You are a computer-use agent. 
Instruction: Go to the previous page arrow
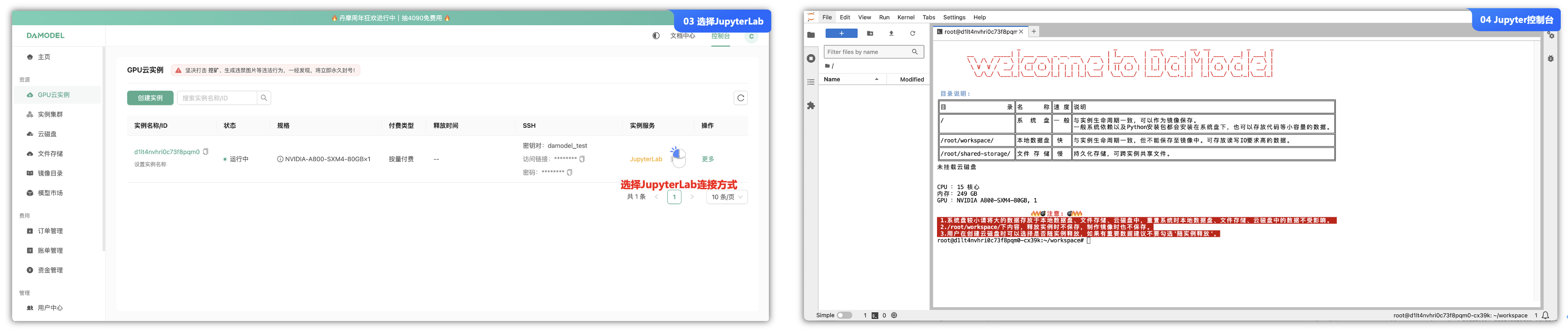tap(656, 197)
